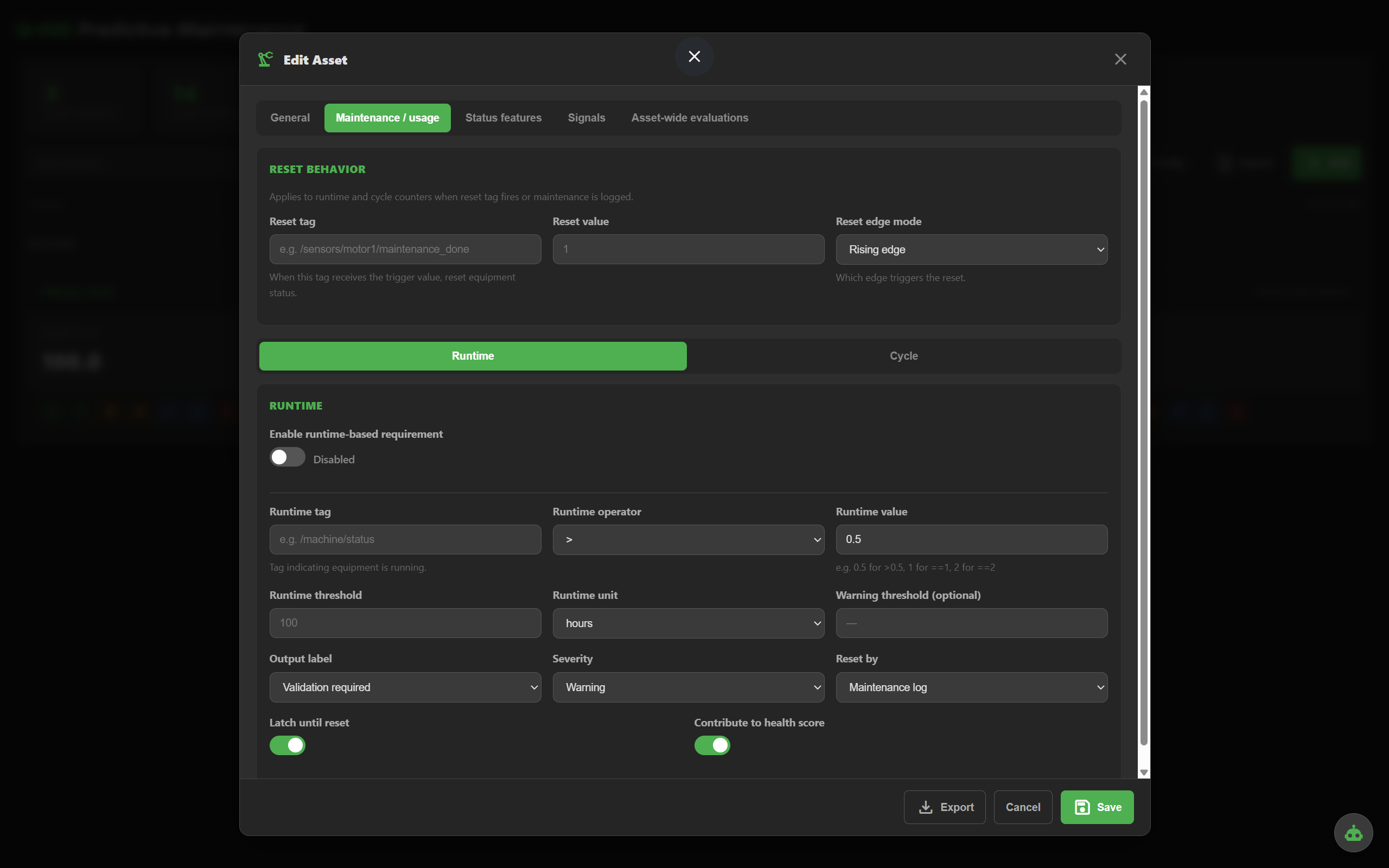The image size is (1389, 868).
Task: Toggle Enable runtime-based requirement switch
Action: (287, 457)
